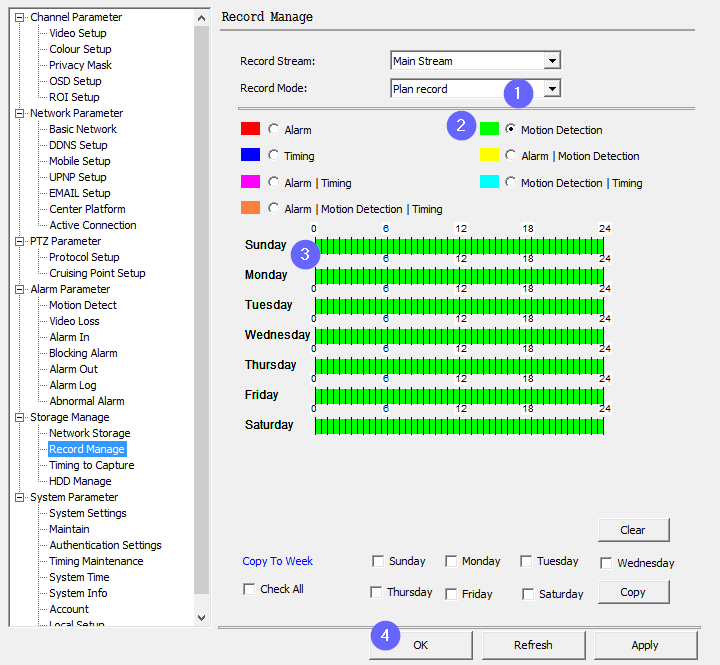This screenshot has width=720, height=665.
Task: Click the Sunday schedule time bar
Action: 459,246
